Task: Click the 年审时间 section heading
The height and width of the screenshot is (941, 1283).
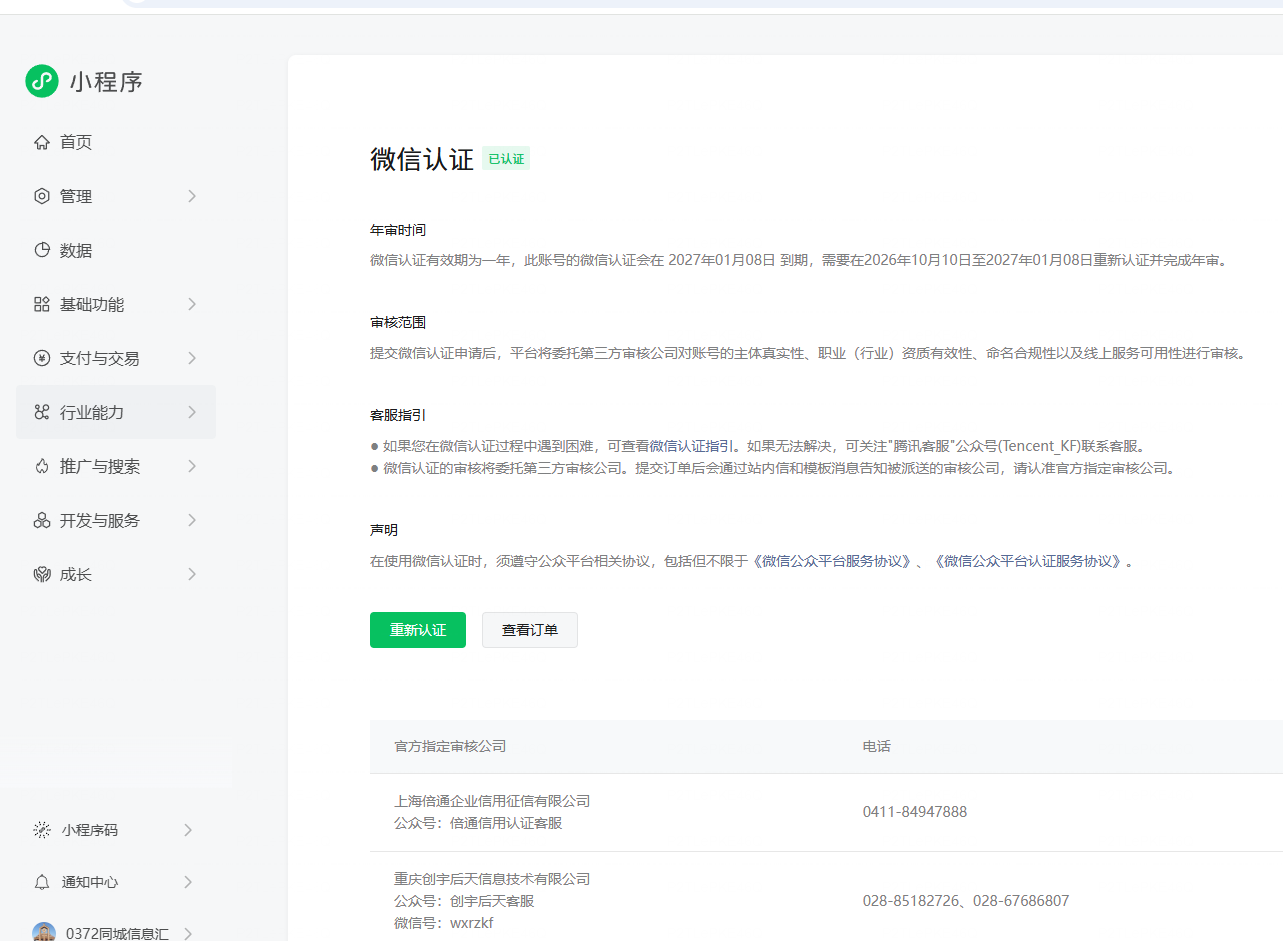Action: pyautogui.click(x=398, y=230)
